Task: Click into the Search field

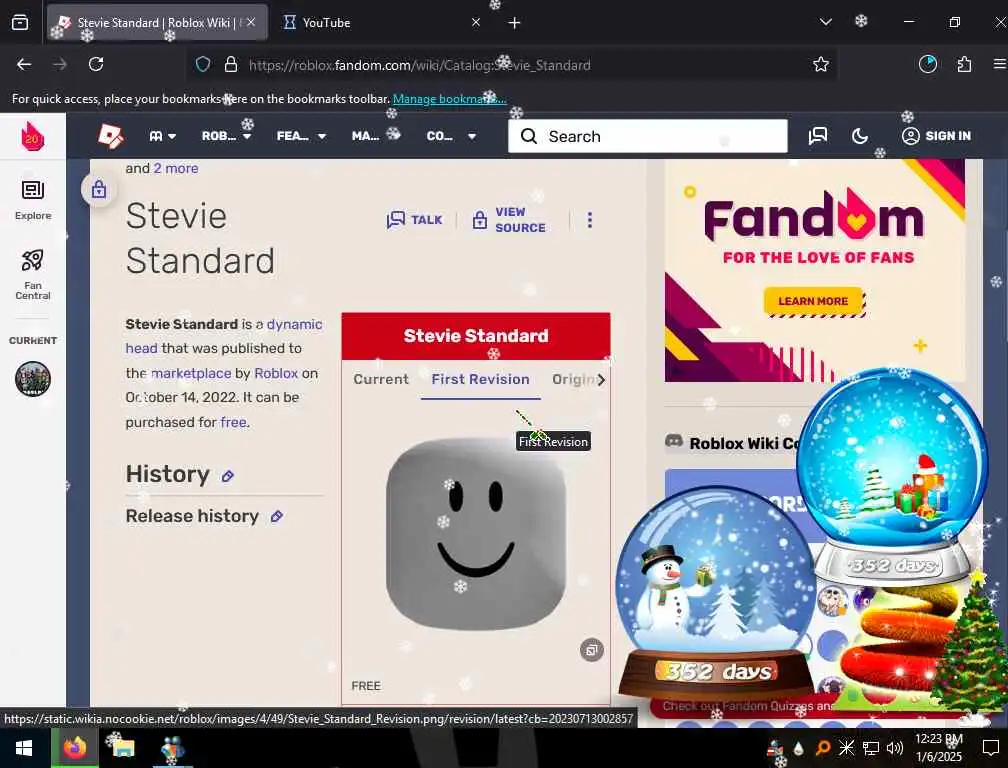Action: pos(647,136)
